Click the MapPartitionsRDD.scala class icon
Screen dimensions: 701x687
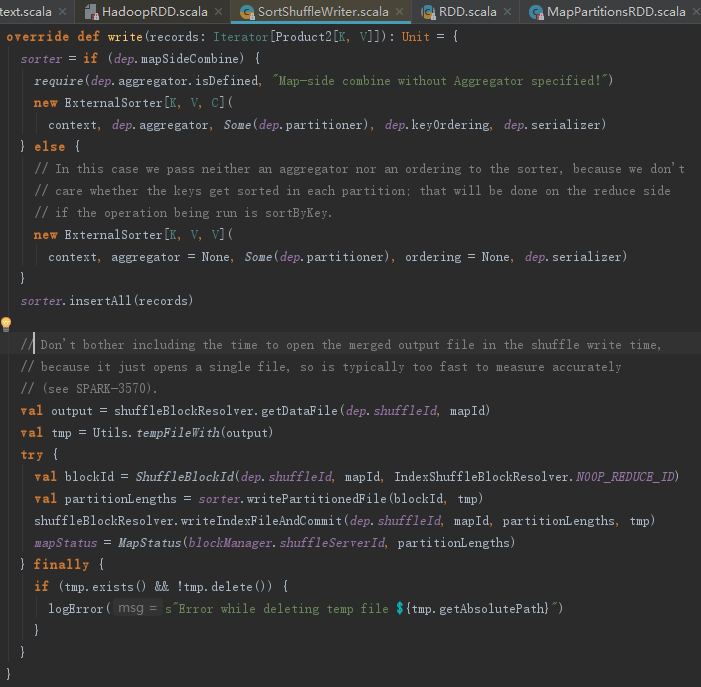536,12
